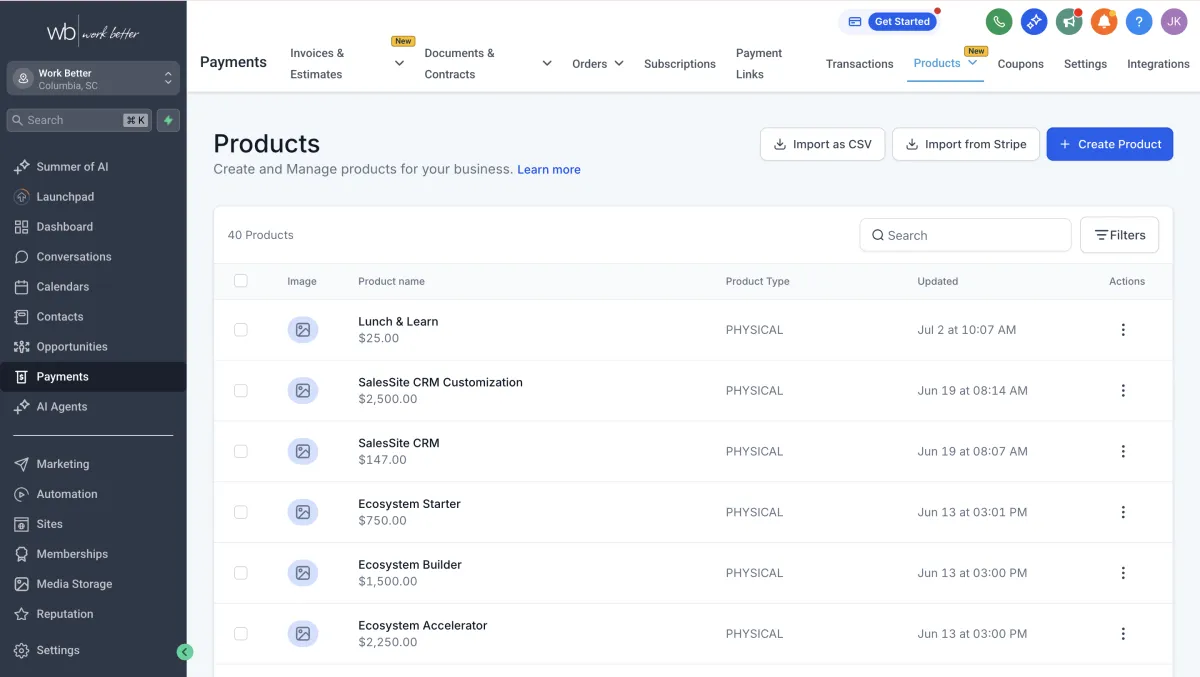Open the blue help question mark icon
The image size is (1200, 677).
[x=1138, y=21]
